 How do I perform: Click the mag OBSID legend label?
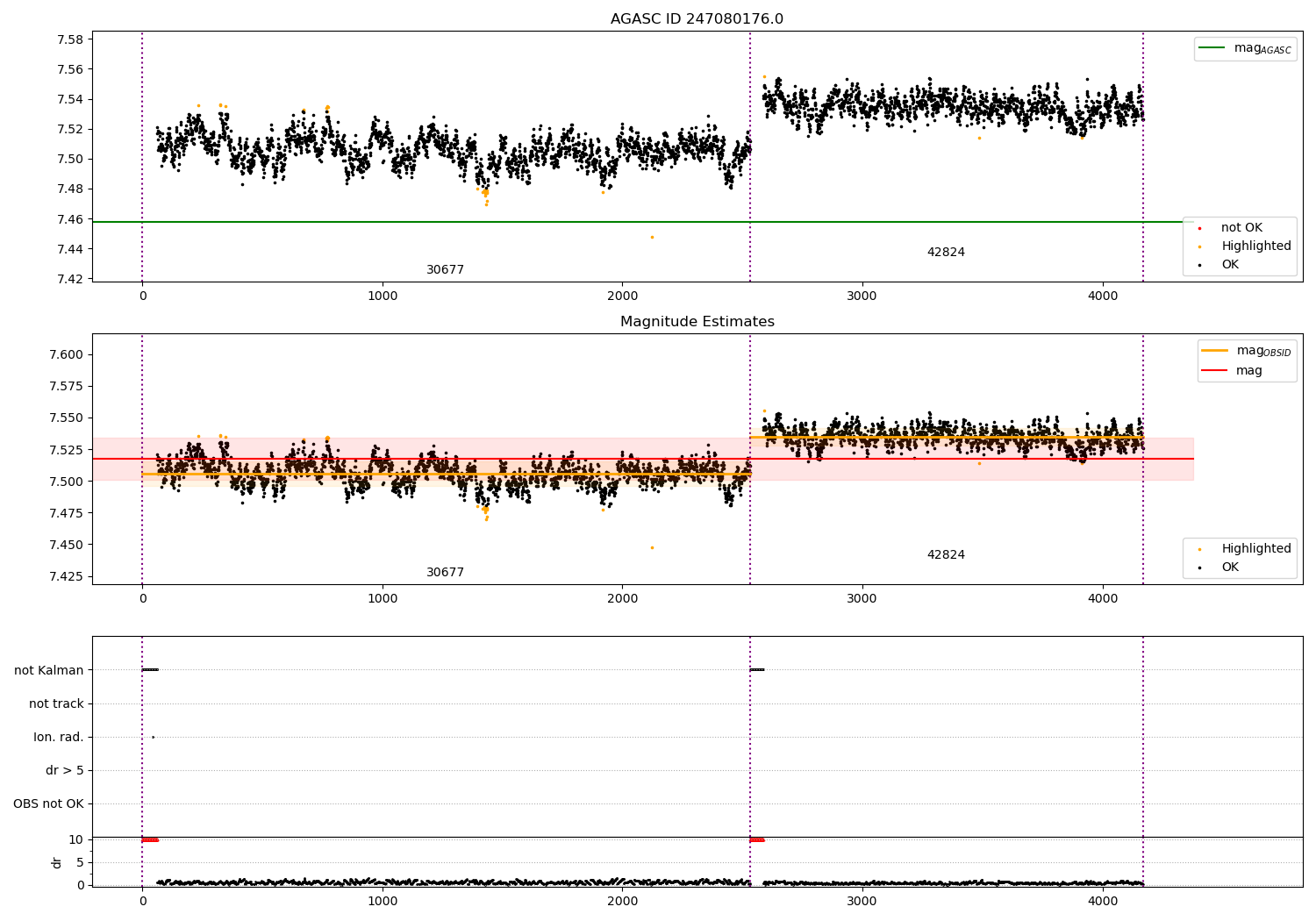[1263, 351]
